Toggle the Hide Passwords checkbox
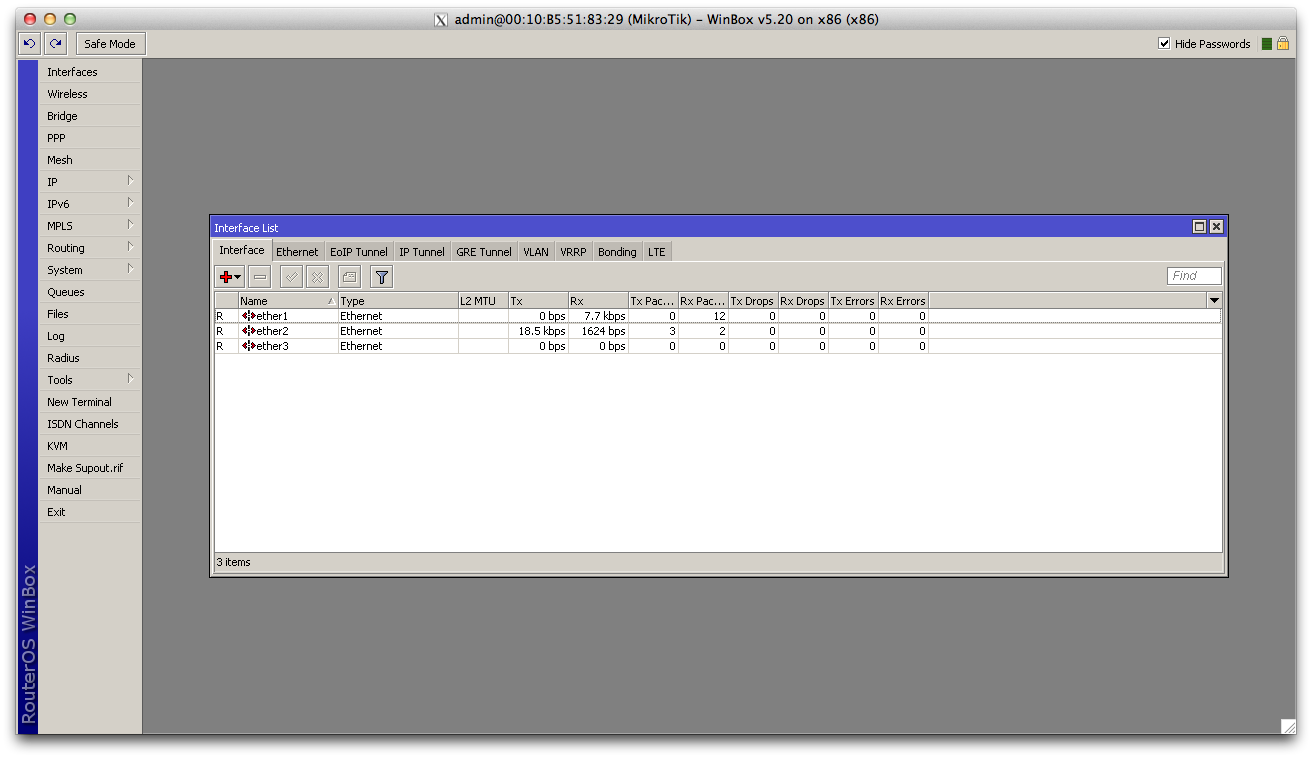 [1164, 44]
